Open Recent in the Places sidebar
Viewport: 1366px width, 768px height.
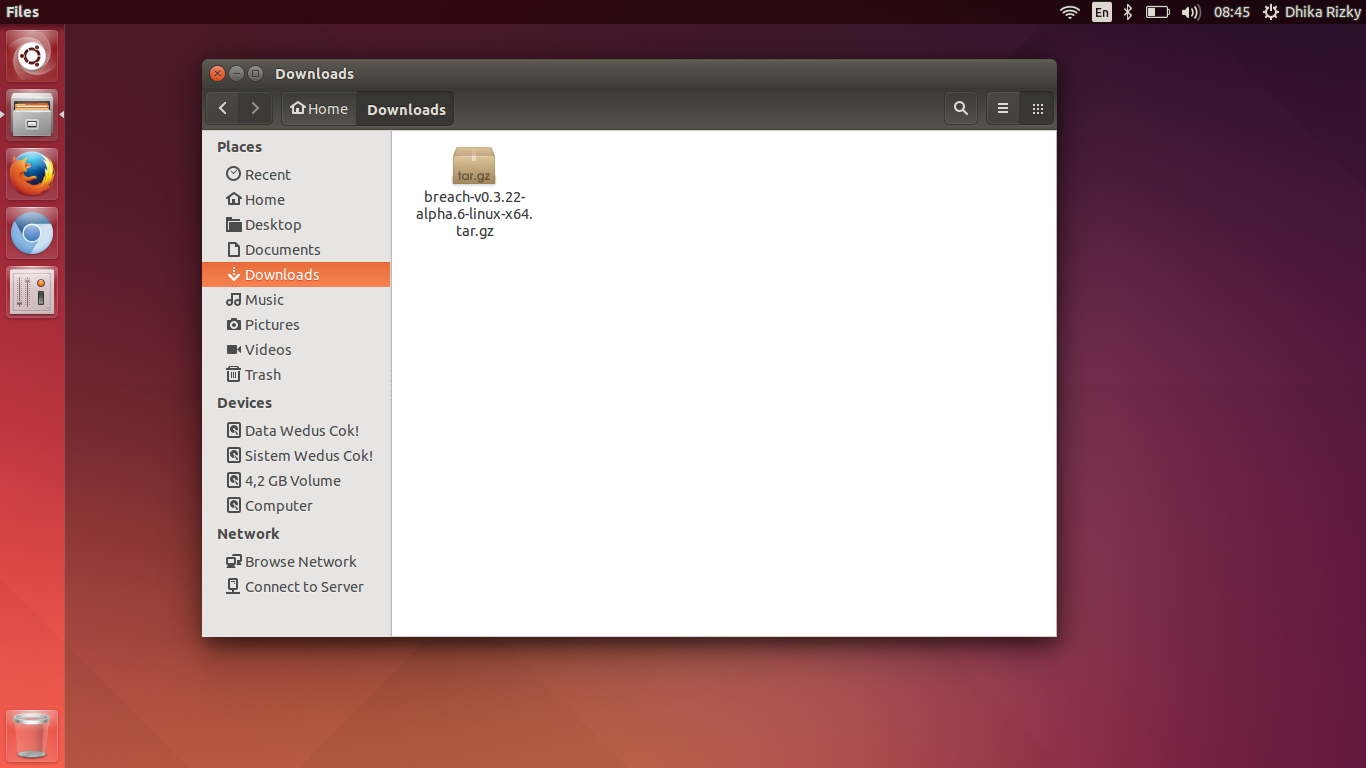[296, 174]
